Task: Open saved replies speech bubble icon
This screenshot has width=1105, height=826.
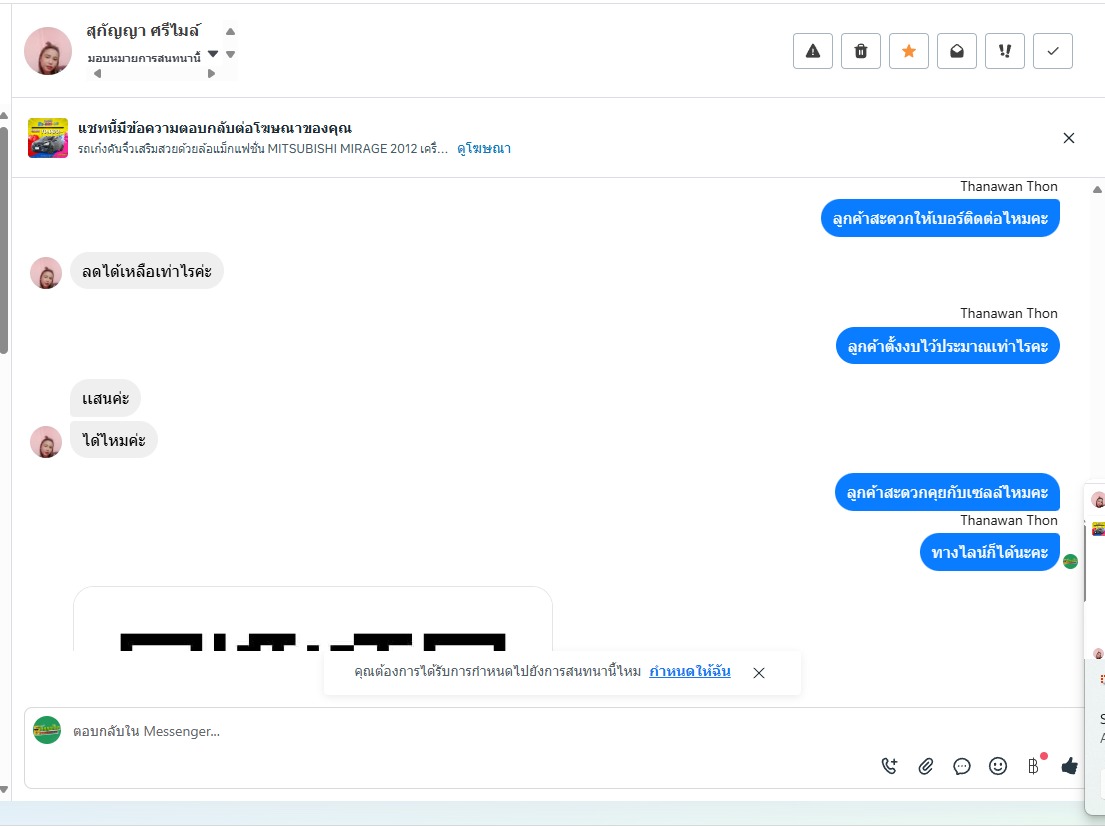Action: [x=961, y=766]
